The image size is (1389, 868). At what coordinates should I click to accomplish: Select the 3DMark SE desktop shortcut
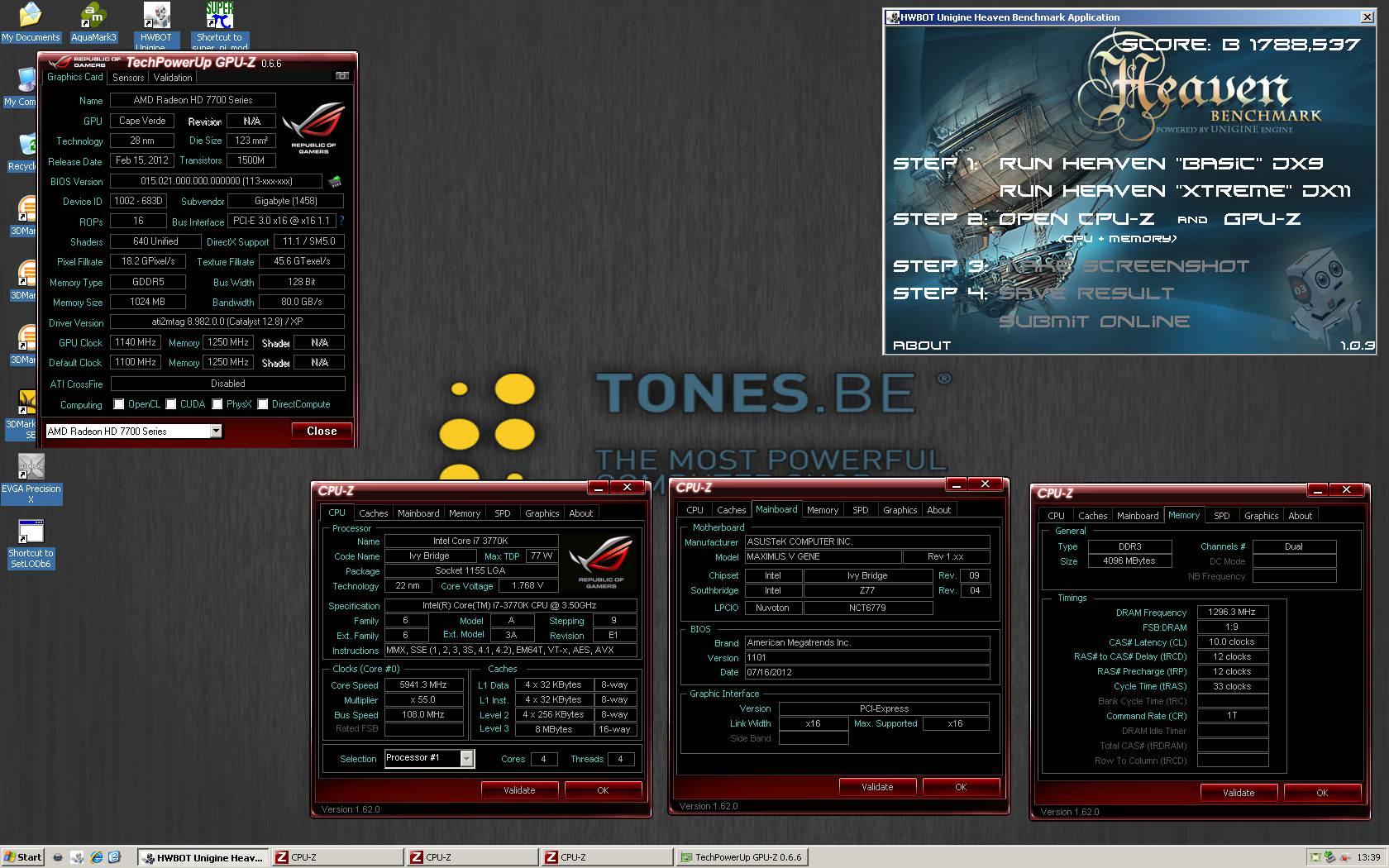(22, 414)
